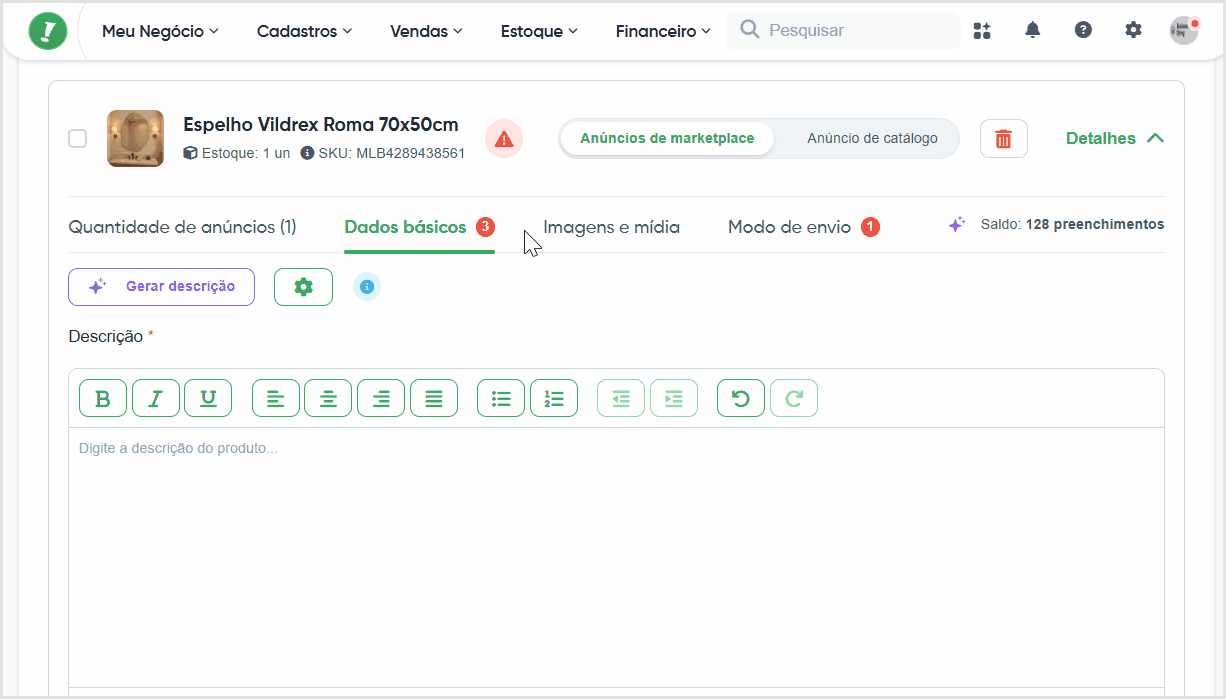This screenshot has width=1226, height=699.
Task: Click Gerar descrição button
Action: pos(161,287)
